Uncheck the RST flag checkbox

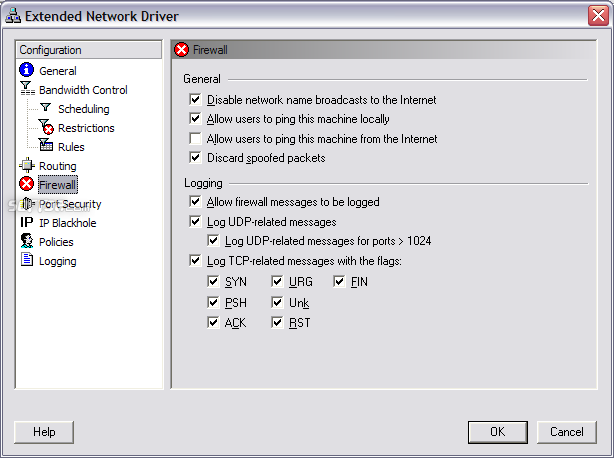[277, 322]
